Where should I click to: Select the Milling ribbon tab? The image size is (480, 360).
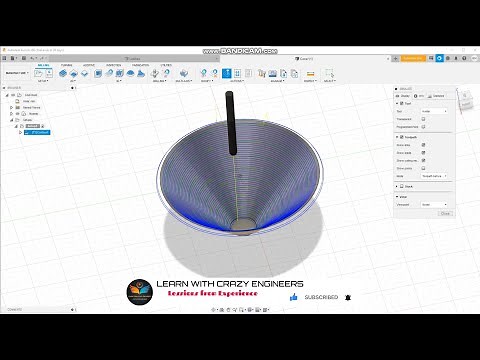pos(44,65)
